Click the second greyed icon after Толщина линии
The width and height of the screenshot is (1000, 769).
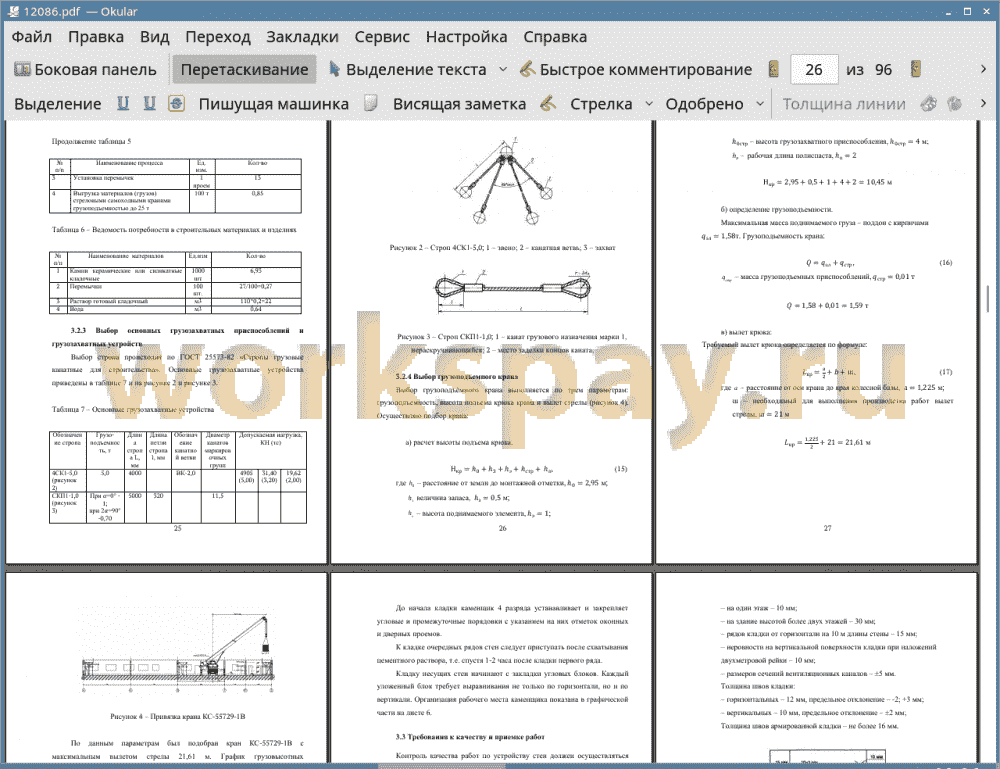click(955, 104)
